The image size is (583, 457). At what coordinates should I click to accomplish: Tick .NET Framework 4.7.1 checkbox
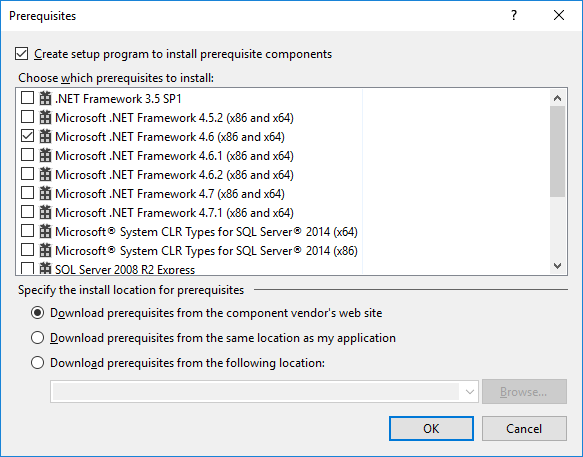28,212
